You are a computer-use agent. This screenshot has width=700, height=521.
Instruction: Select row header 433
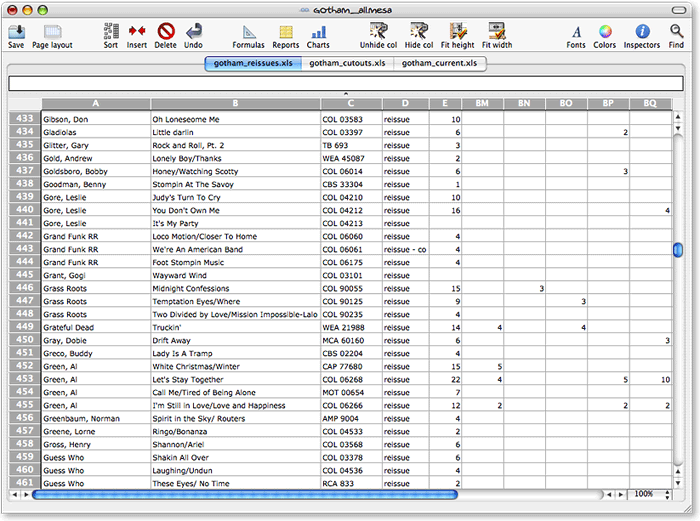(25, 119)
